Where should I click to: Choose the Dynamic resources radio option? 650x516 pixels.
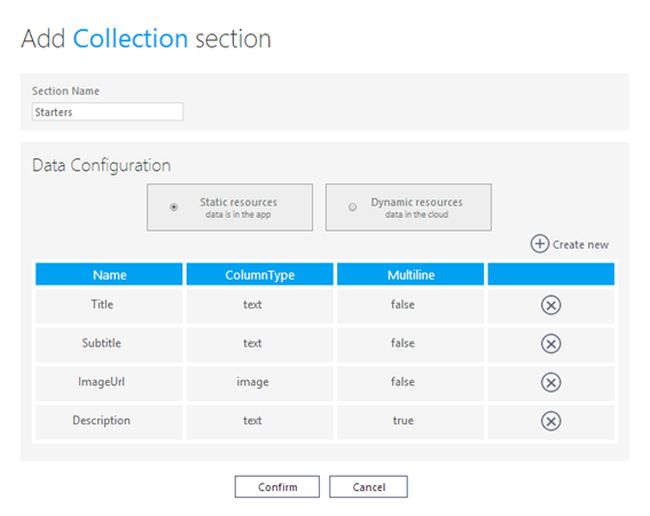pyautogui.click(x=352, y=207)
